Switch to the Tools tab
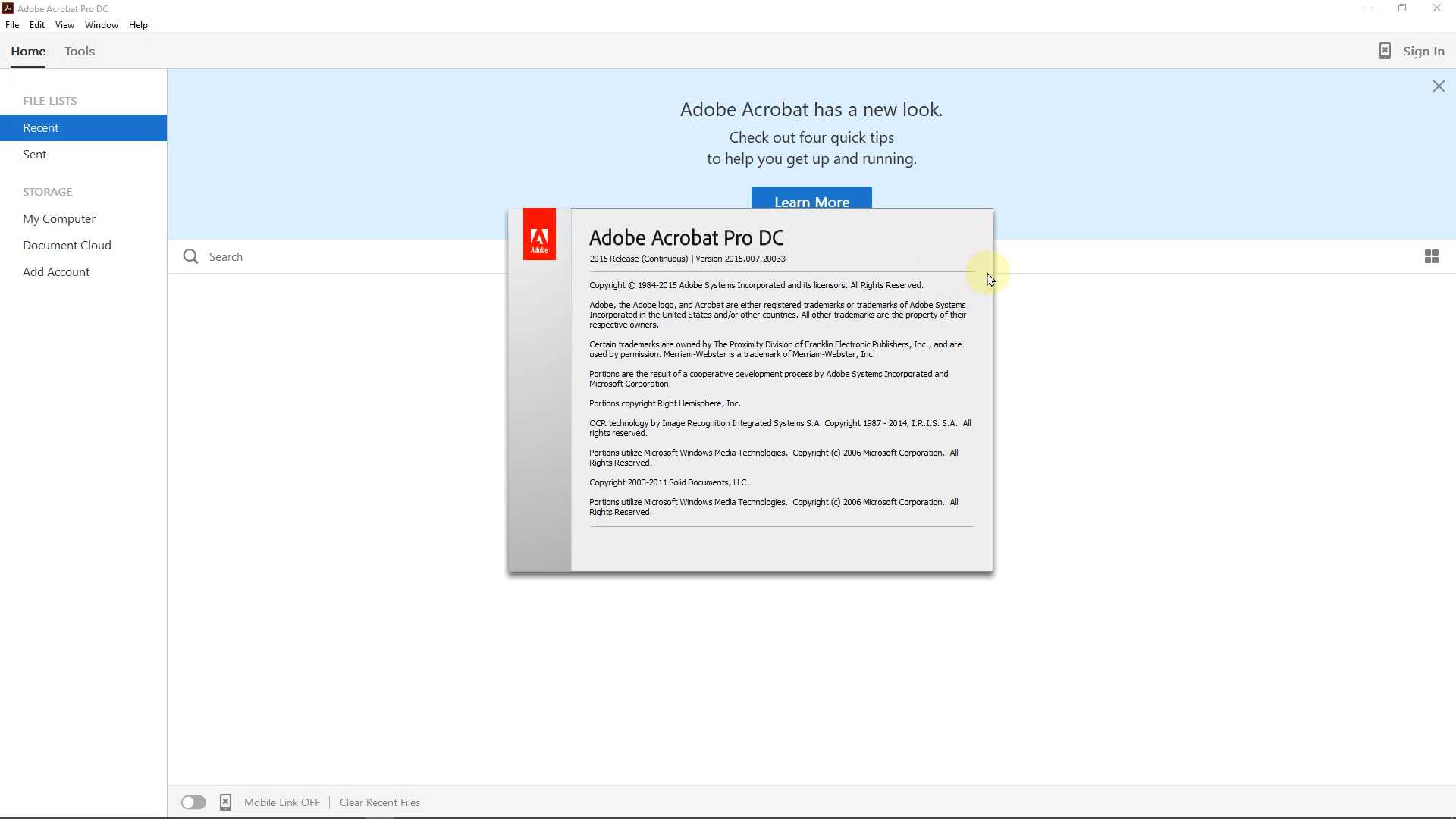 [80, 52]
